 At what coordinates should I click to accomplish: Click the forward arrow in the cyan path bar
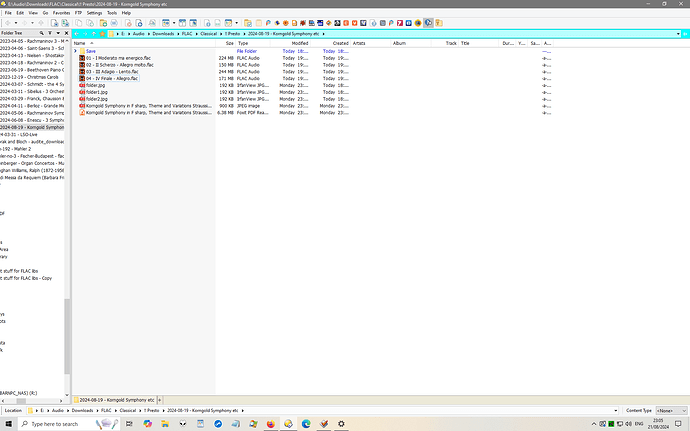[85, 34]
